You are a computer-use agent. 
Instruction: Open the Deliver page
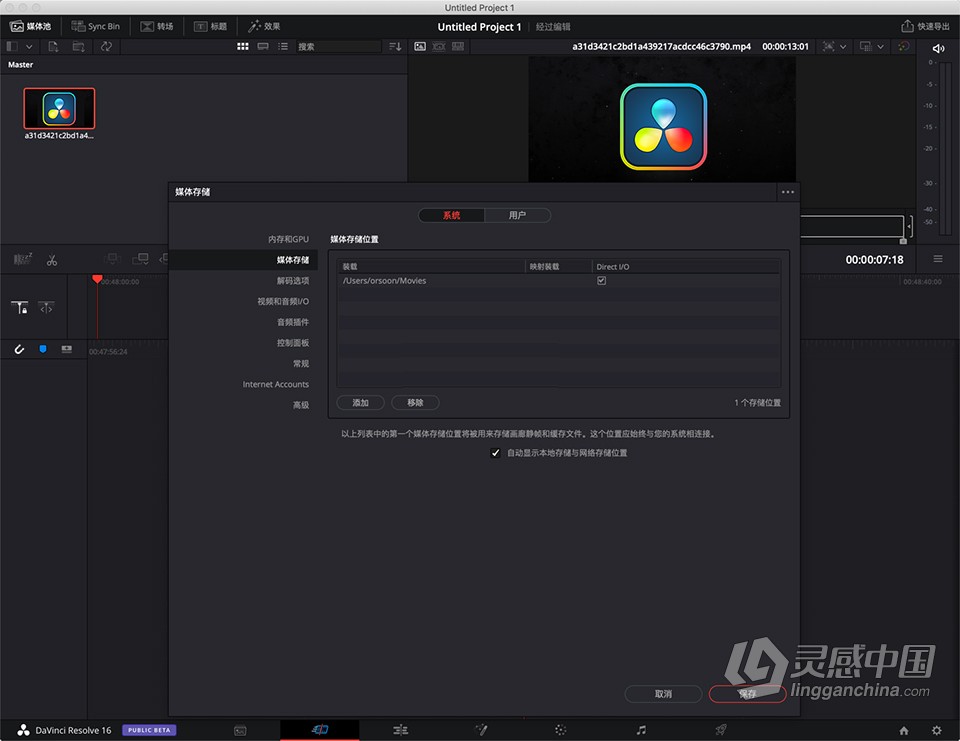721,730
